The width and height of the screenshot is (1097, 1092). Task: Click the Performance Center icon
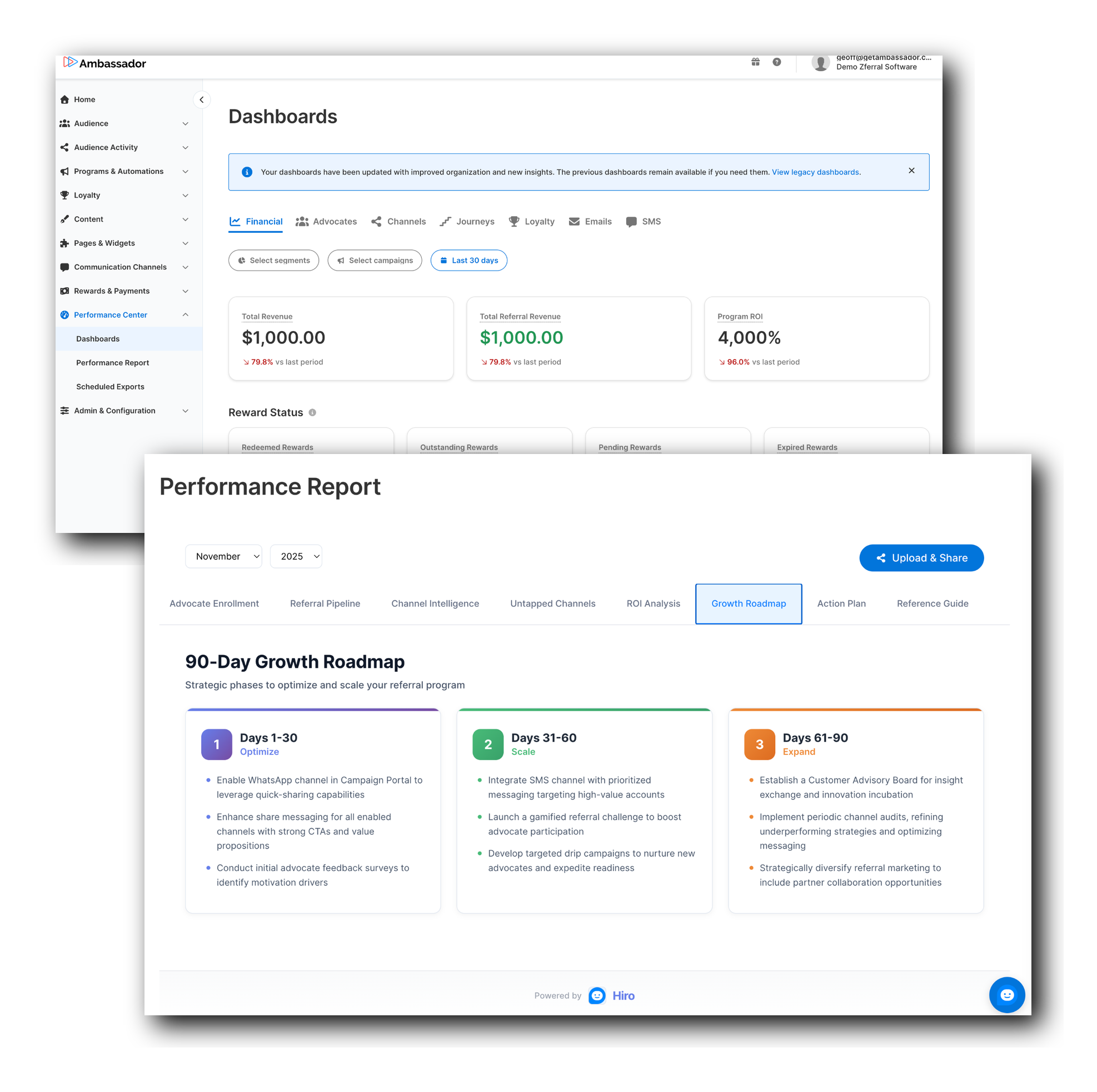[64, 315]
